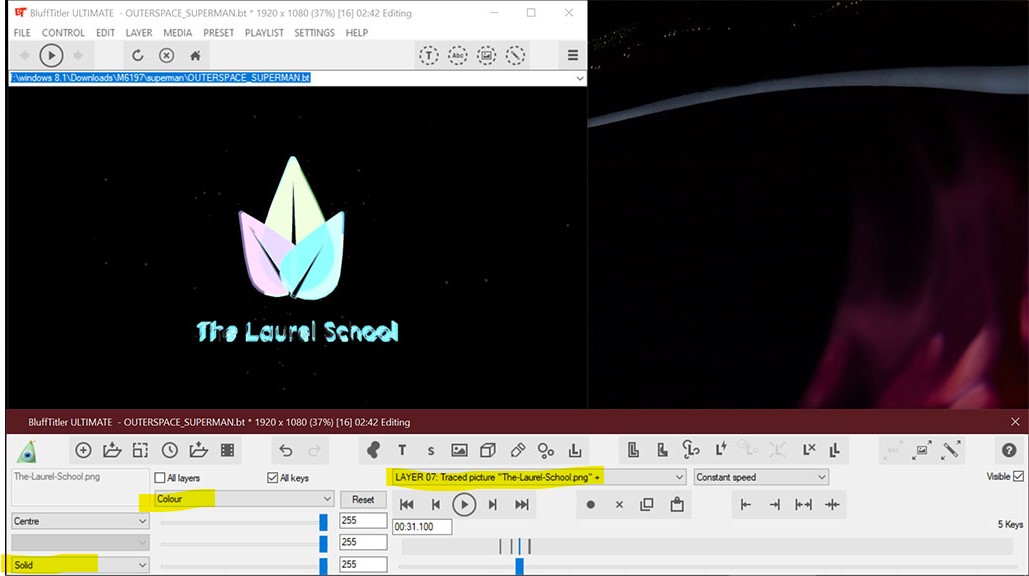The width and height of the screenshot is (1029, 576).
Task: Click the L with X delete layer icon
Action: (x=808, y=450)
